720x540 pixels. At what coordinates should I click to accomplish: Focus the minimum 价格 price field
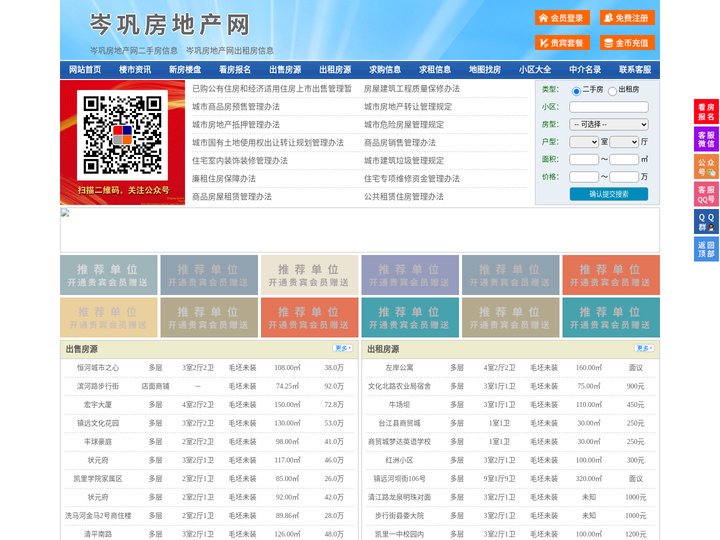tap(584, 177)
